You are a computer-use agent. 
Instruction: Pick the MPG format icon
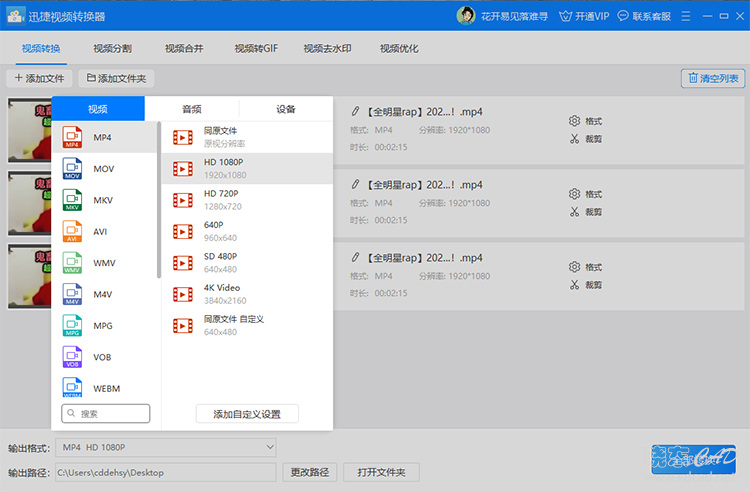tap(72, 326)
